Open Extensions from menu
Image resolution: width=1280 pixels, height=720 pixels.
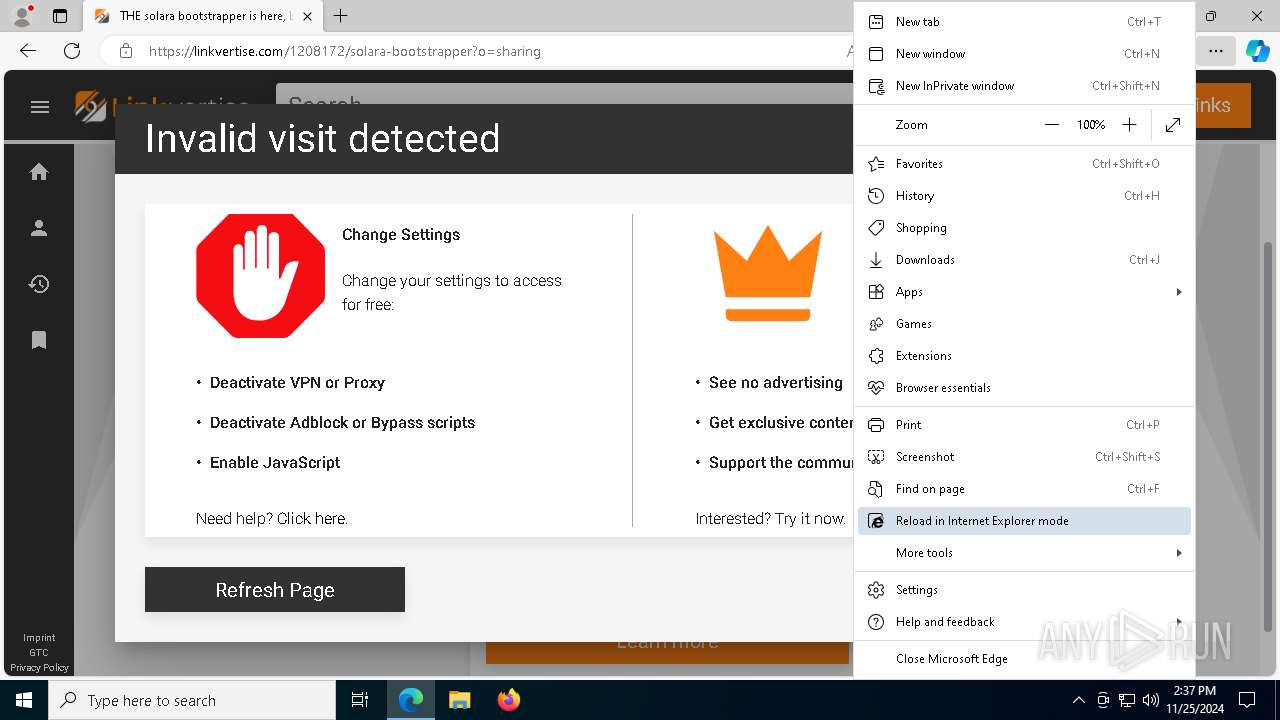click(x=1024, y=356)
